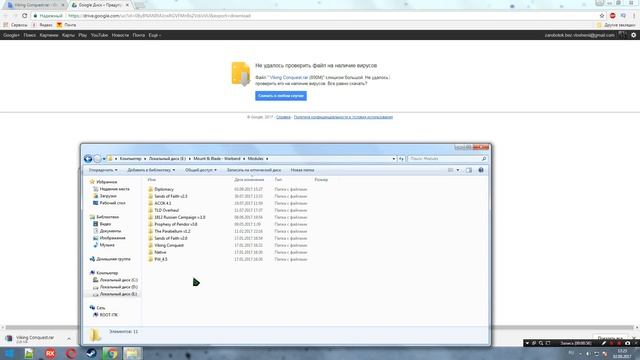This screenshot has height=360, width=640.
Task: Open the green document app on the taskbar
Action: tap(29, 353)
